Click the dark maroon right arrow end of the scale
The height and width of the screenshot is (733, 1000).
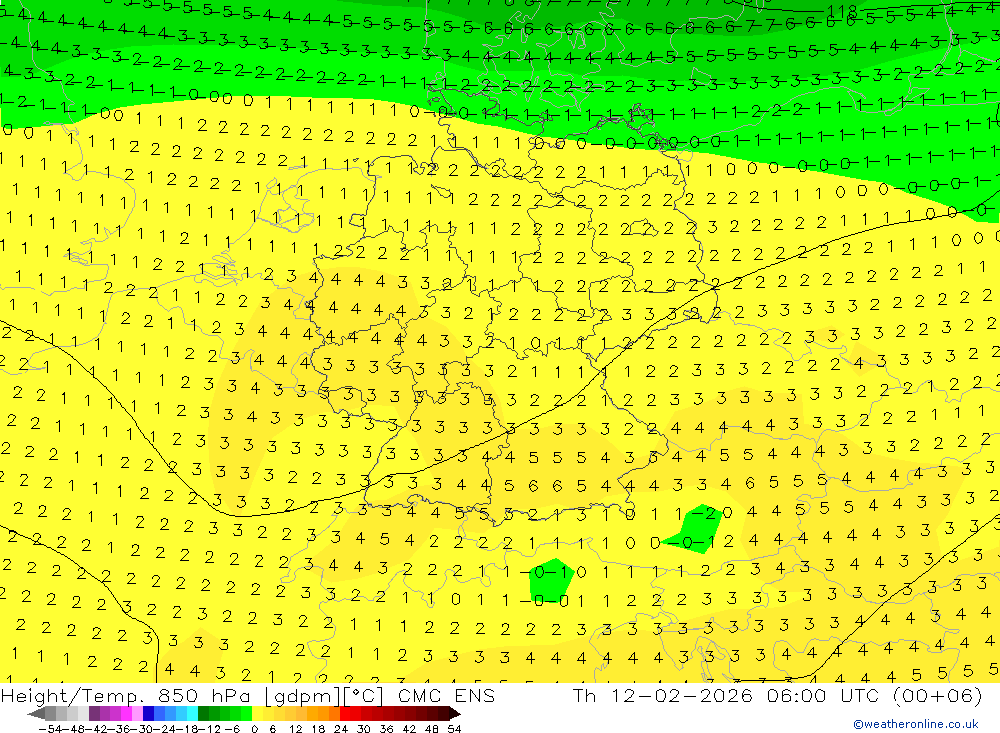[x=455, y=713]
